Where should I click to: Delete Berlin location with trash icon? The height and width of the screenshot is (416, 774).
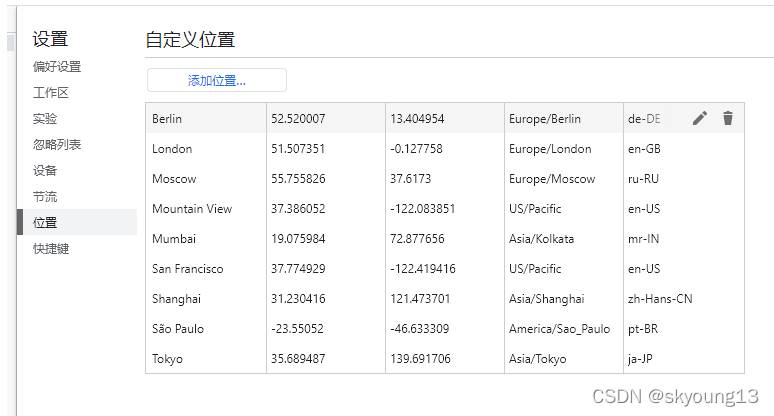coord(728,118)
